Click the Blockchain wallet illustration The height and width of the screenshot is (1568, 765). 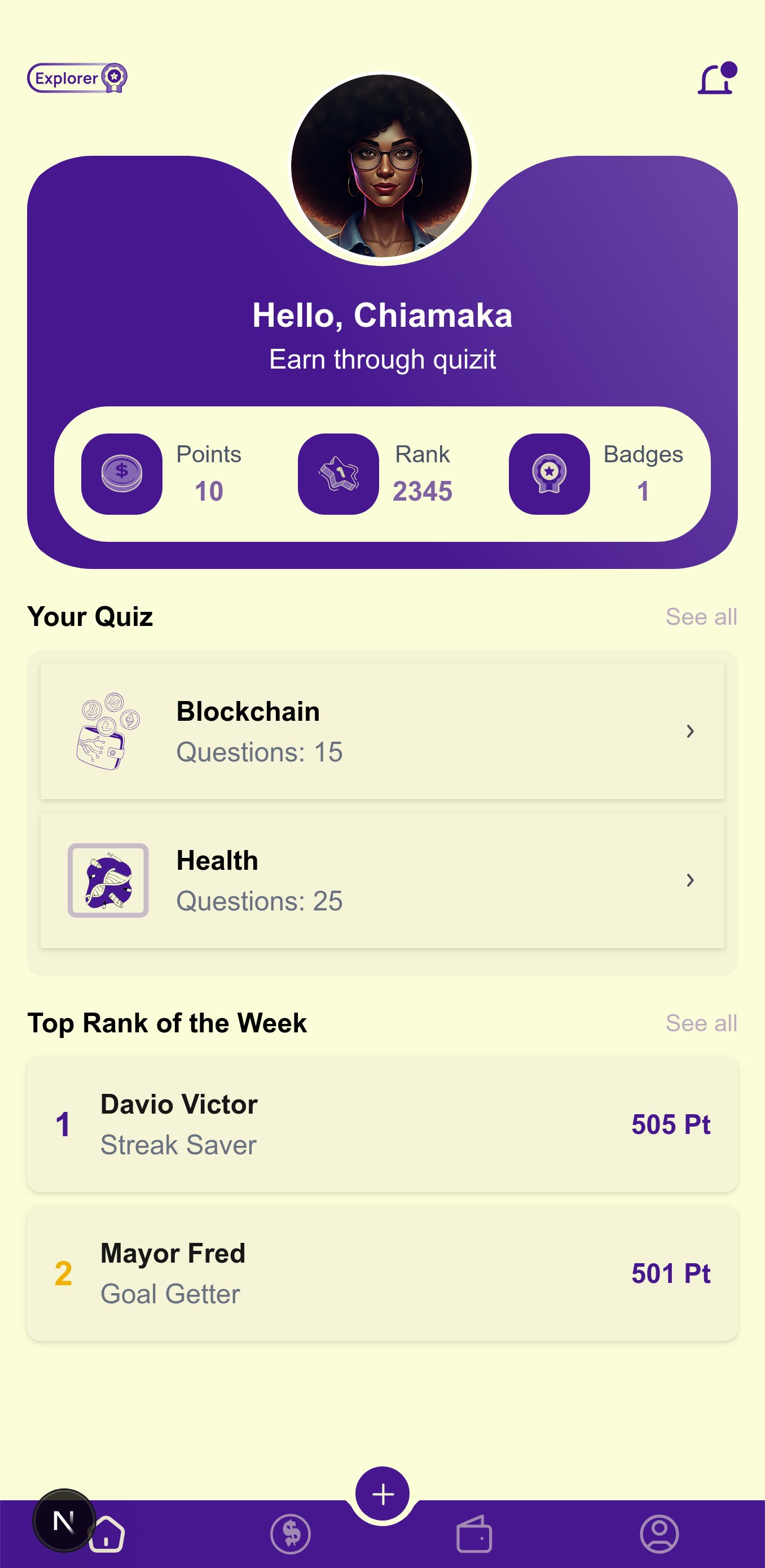[108, 731]
